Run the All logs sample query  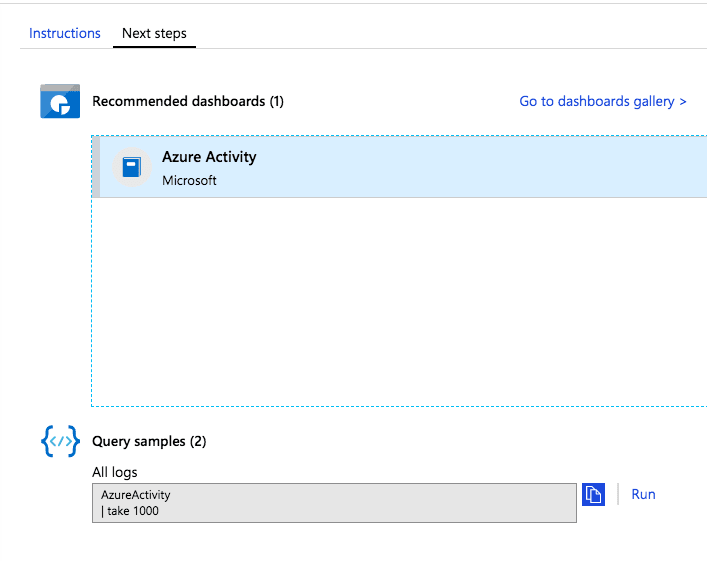click(x=643, y=494)
